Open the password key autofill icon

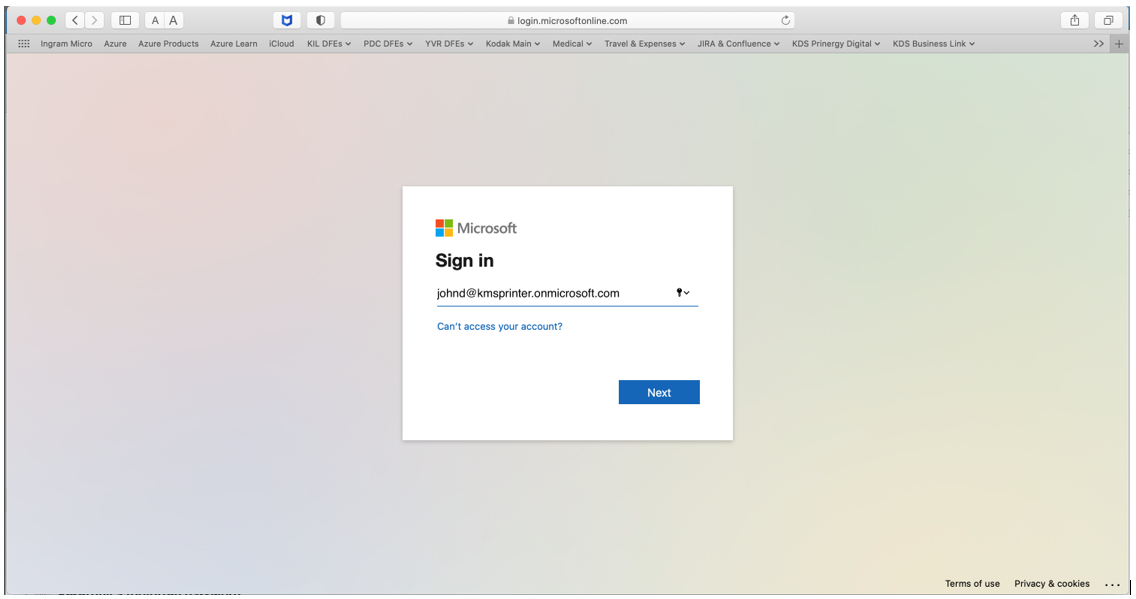click(682, 293)
